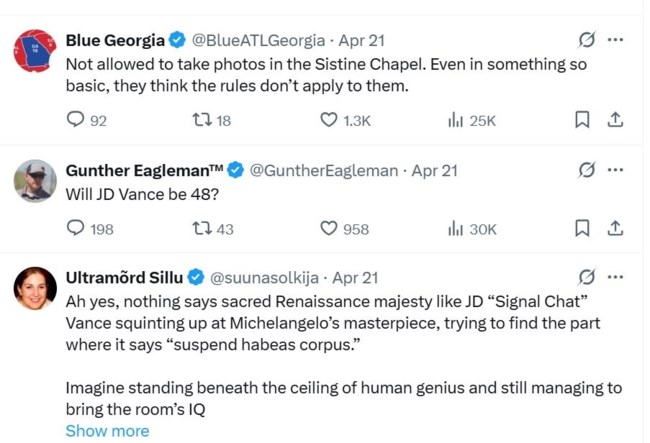Like the Blue Georgia tweet

(x=329, y=120)
